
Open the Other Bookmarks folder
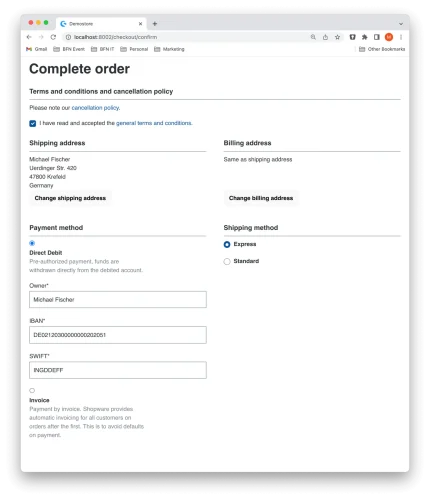(382, 49)
